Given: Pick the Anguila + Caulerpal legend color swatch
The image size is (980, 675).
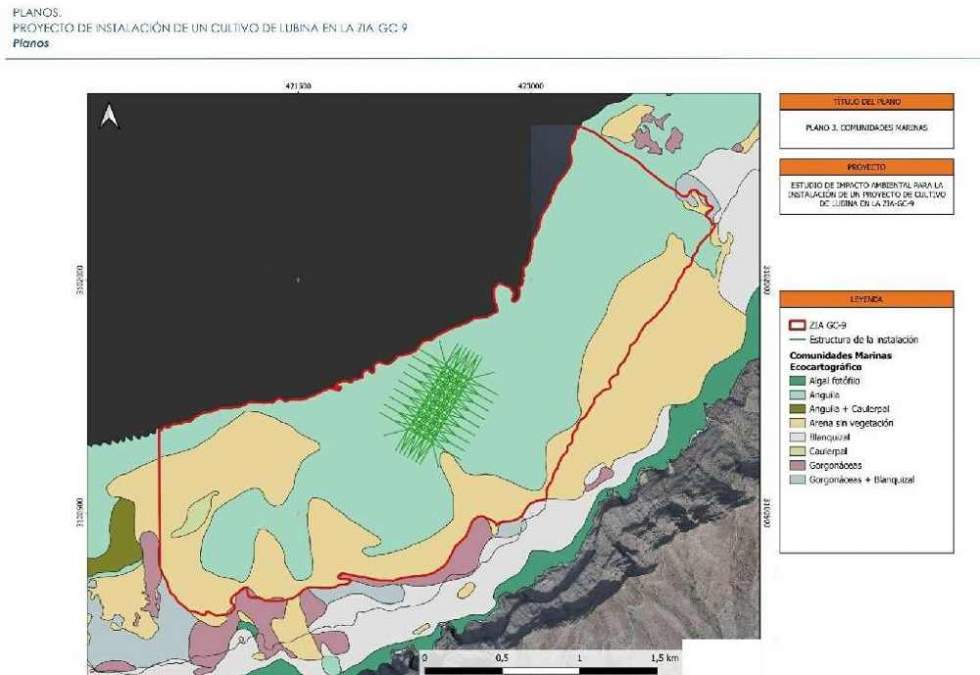Looking at the screenshot, I should click(798, 409).
